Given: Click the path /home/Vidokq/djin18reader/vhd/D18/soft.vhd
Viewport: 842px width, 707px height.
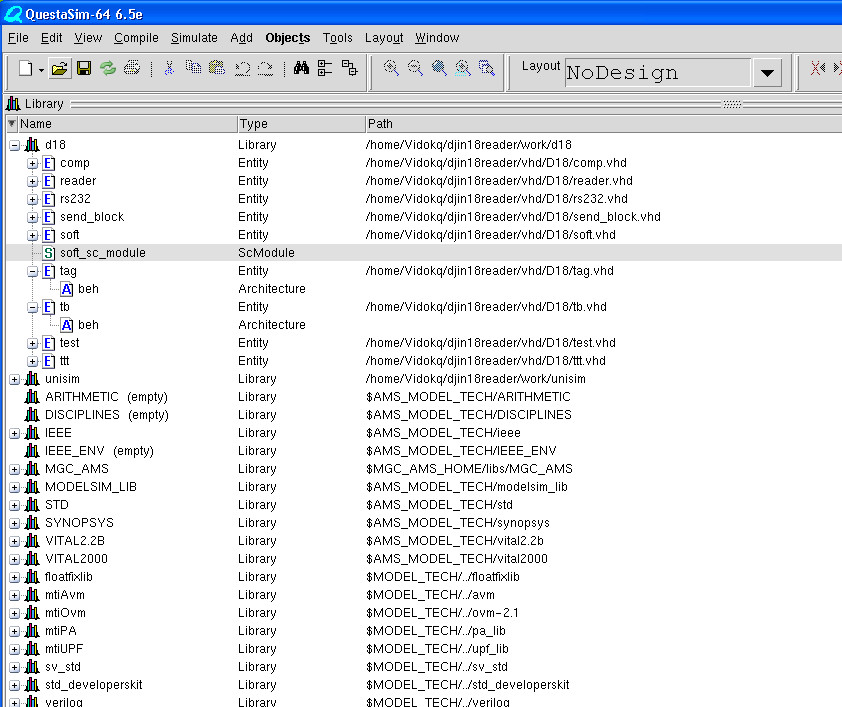Looking at the screenshot, I should 491,235.
